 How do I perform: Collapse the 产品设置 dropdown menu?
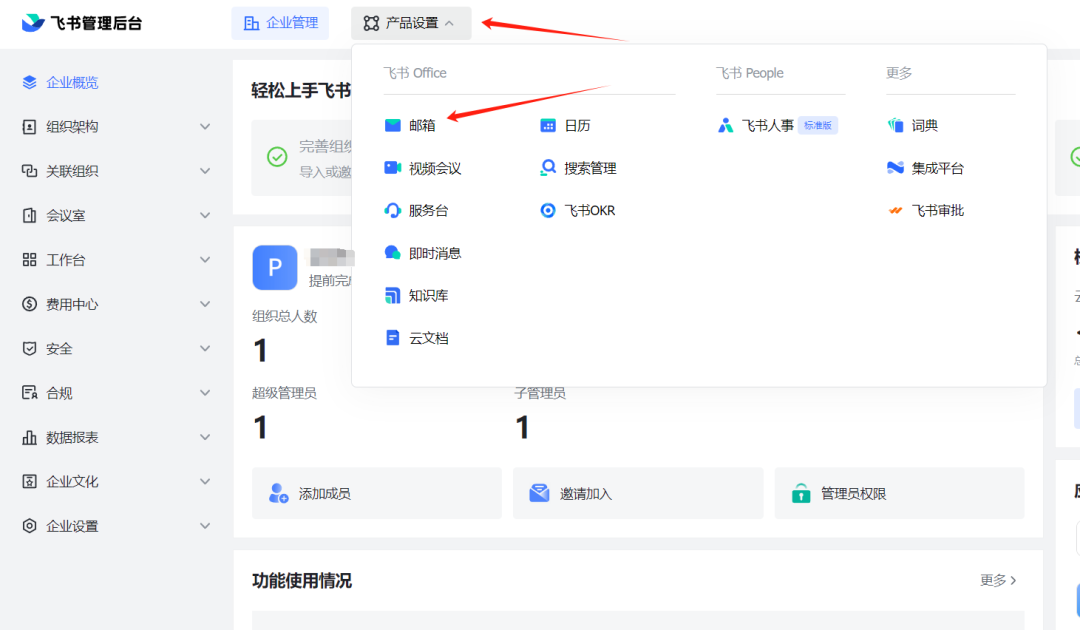[x=411, y=23]
